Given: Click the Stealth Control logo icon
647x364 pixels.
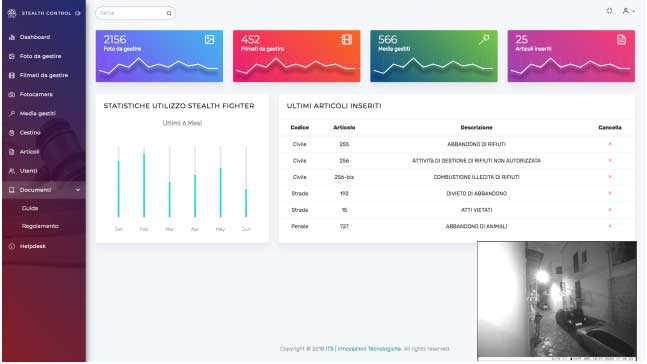Looking at the screenshot, I should (12, 13).
